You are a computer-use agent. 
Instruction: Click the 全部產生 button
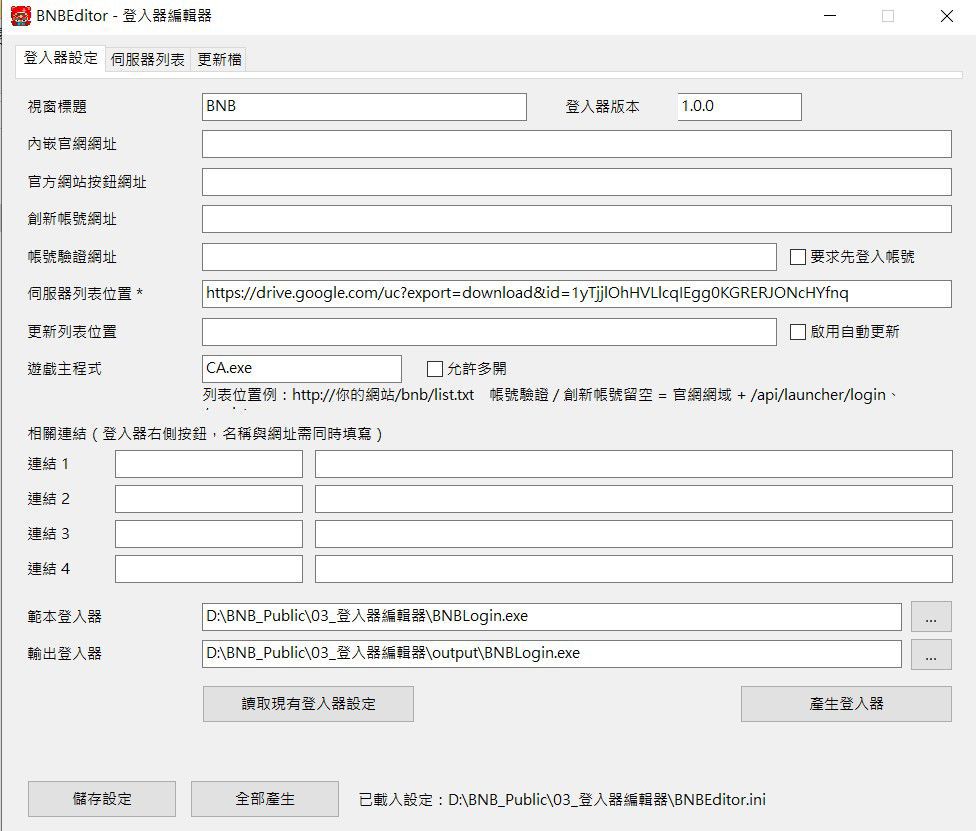pyautogui.click(x=265, y=799)
